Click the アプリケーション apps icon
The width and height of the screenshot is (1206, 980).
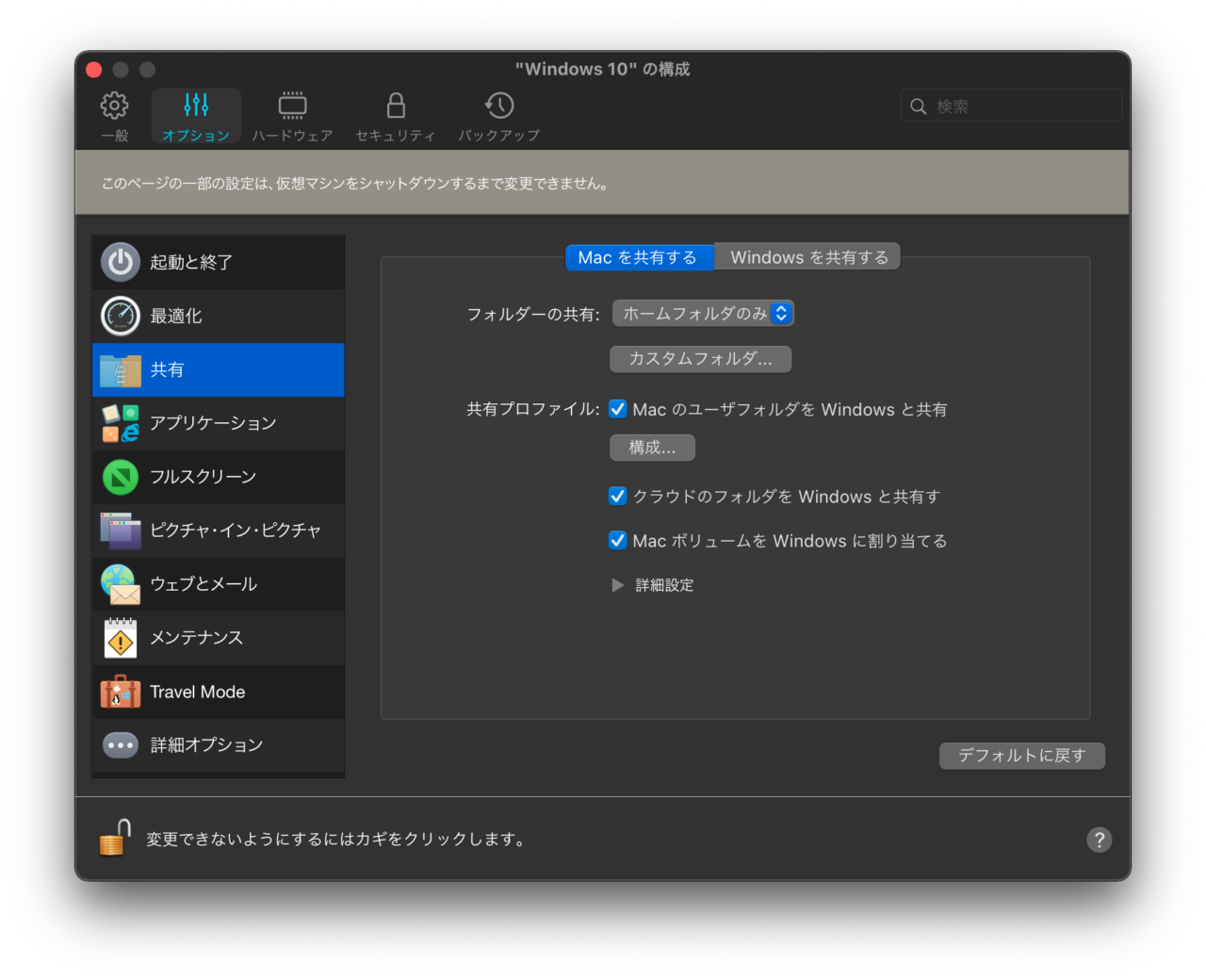[121, 423]
